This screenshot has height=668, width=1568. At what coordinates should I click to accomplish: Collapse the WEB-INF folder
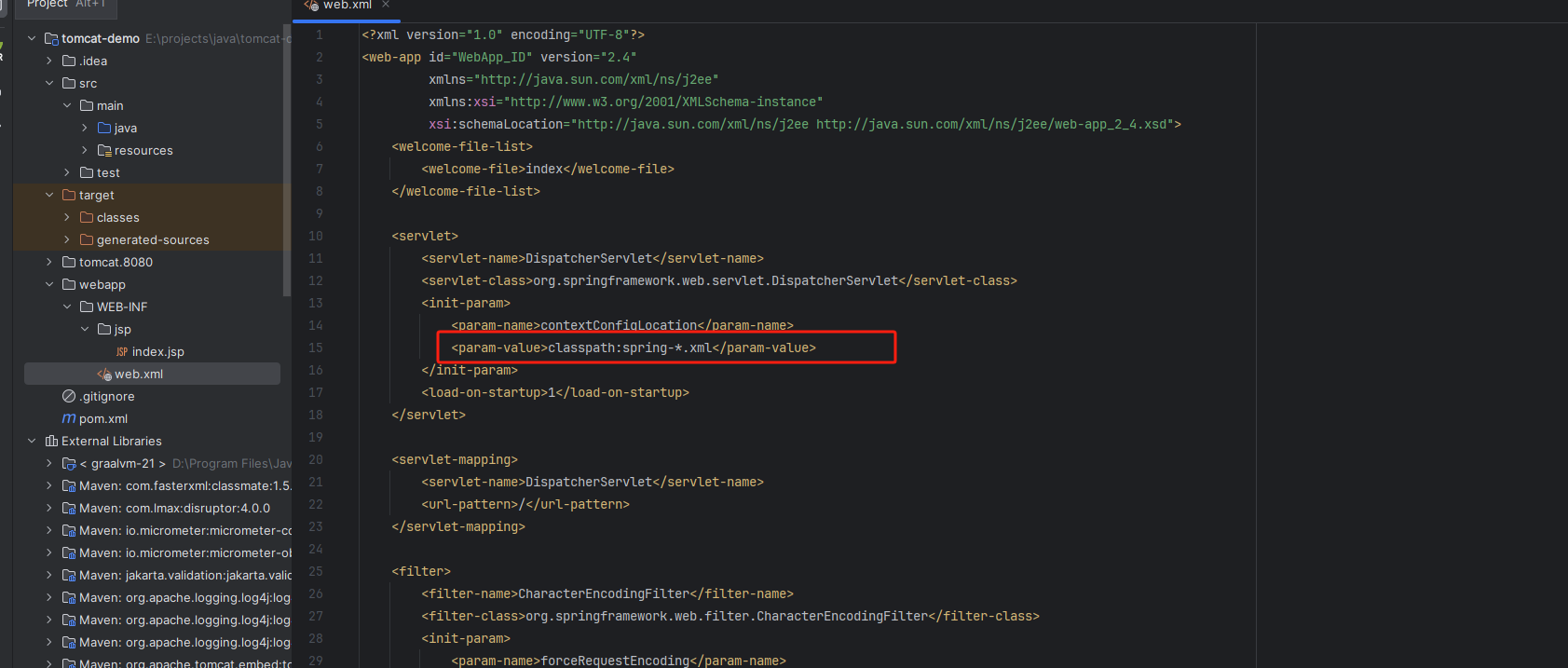tap(67, 307)
